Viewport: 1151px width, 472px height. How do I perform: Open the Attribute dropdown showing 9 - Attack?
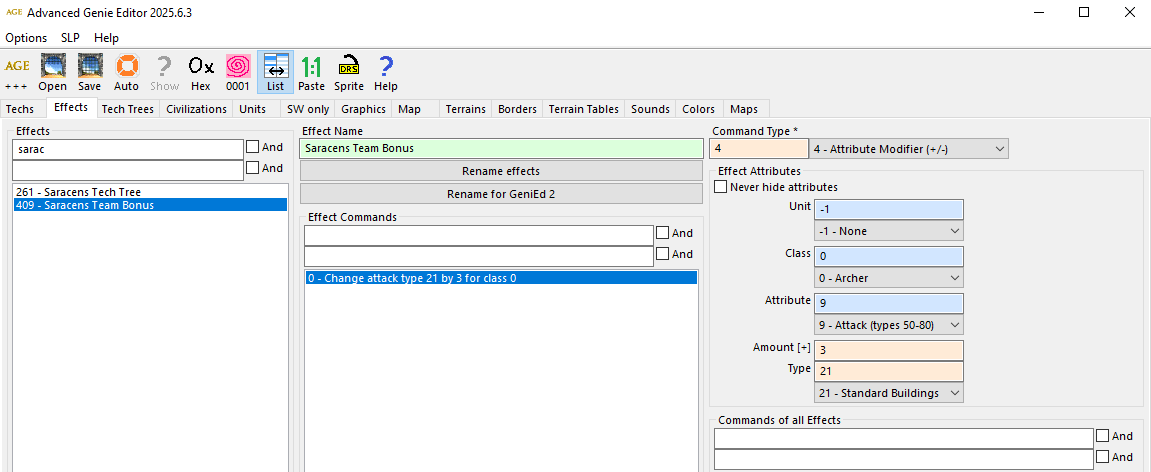point(889,325)
